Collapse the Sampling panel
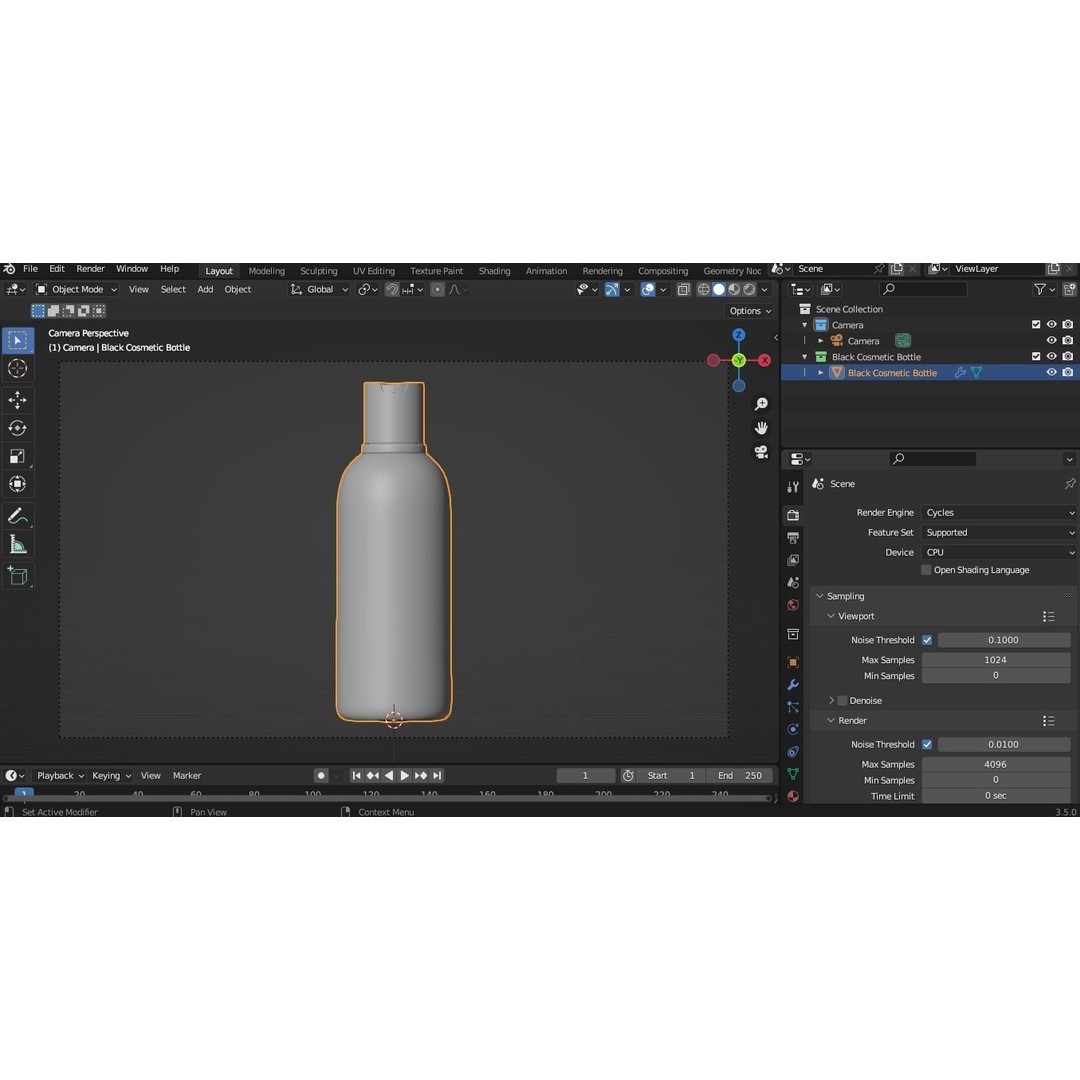 [x=820, y=596]
